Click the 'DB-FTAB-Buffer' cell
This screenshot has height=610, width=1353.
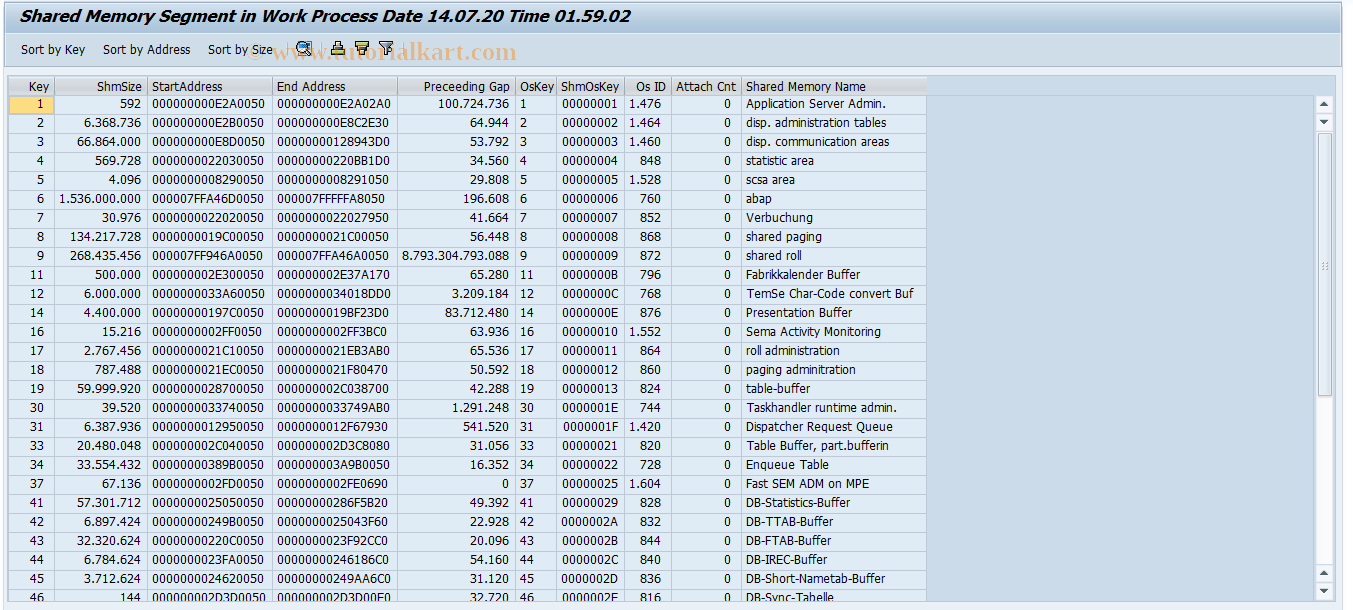pyautogui.click(x=834, y=541)
